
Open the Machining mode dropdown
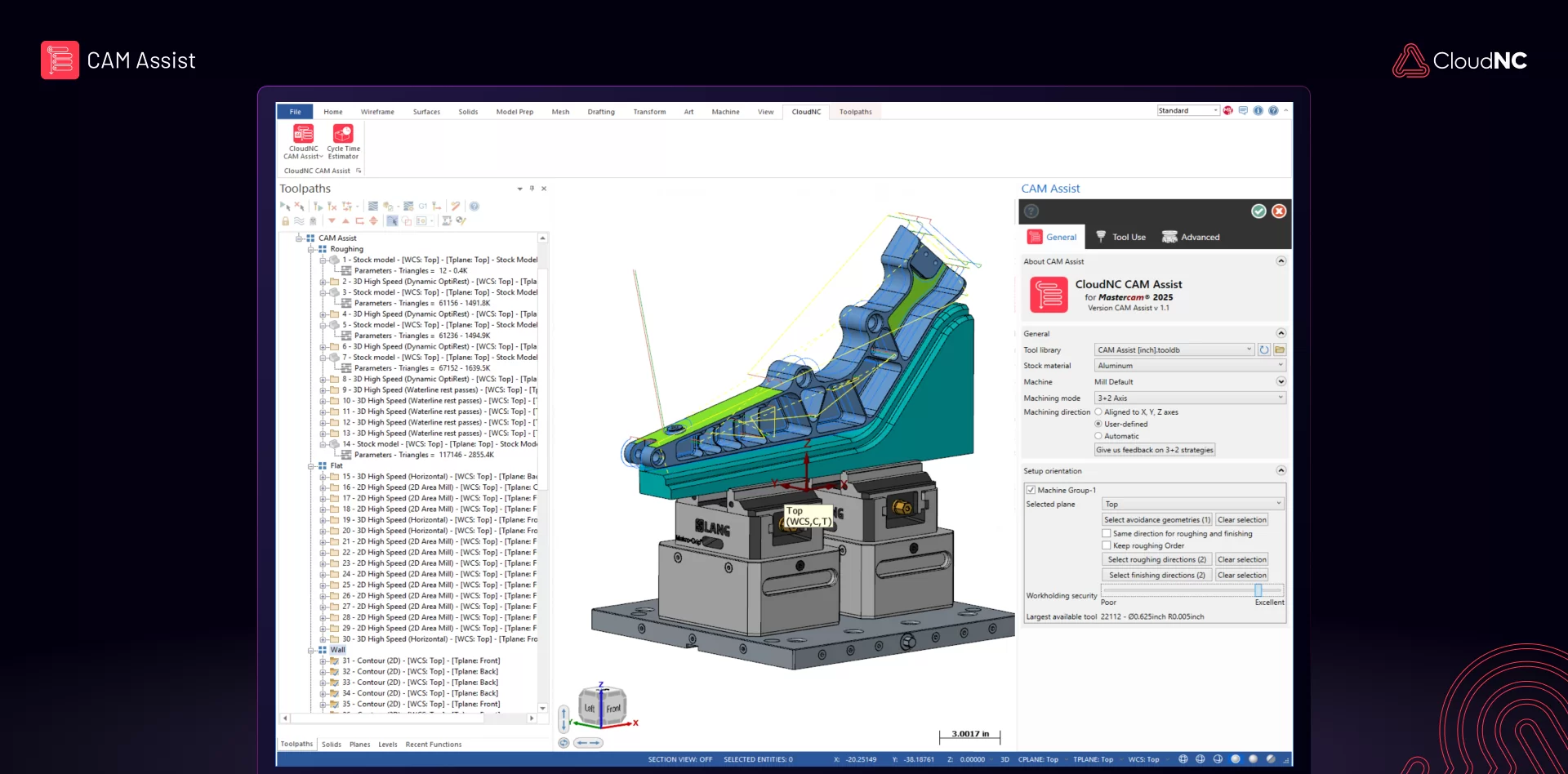[x=1190, y=398]
